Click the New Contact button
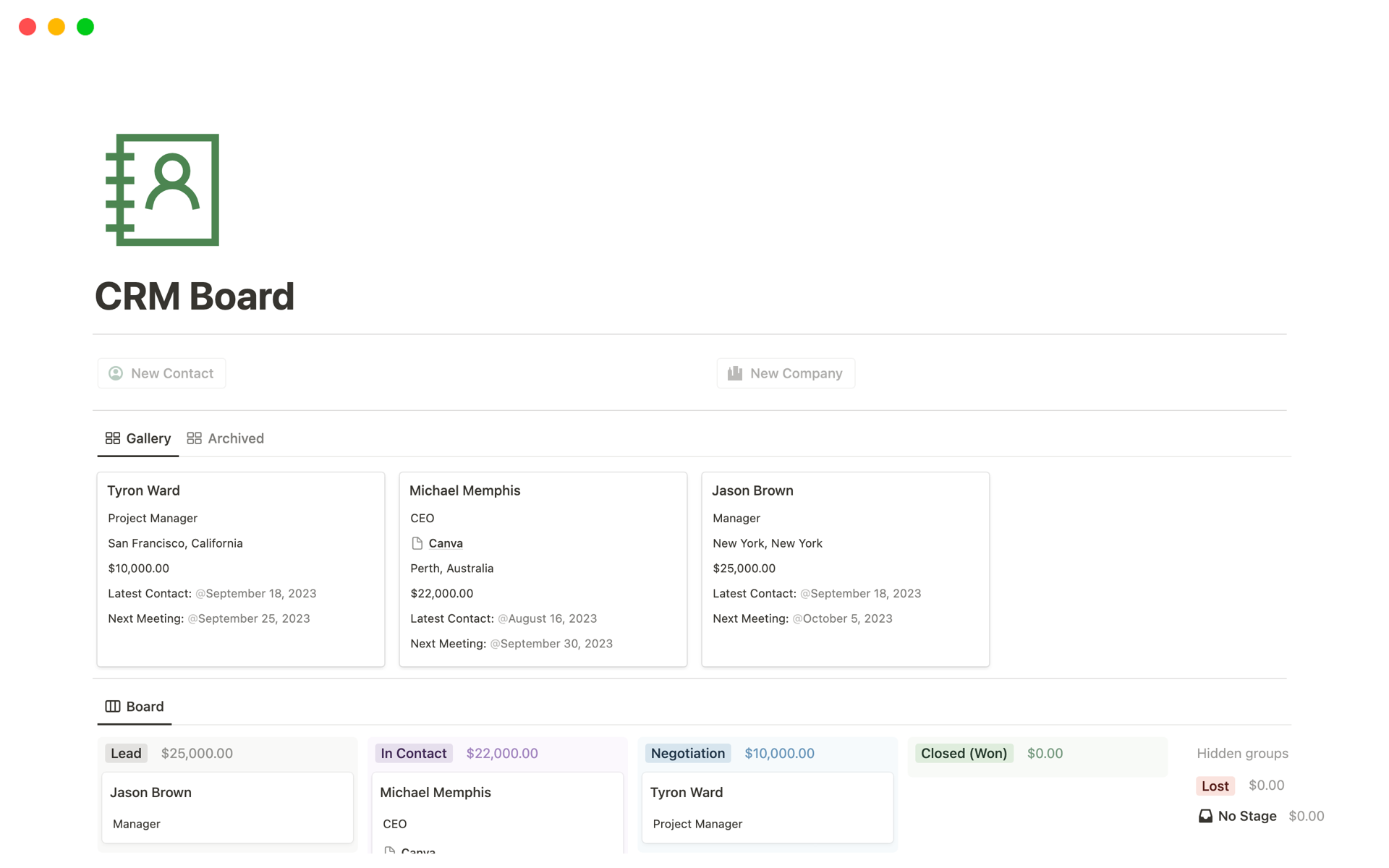Image resolution: width=1389 pixels, height=868 pixels. [x=161, y=373]
